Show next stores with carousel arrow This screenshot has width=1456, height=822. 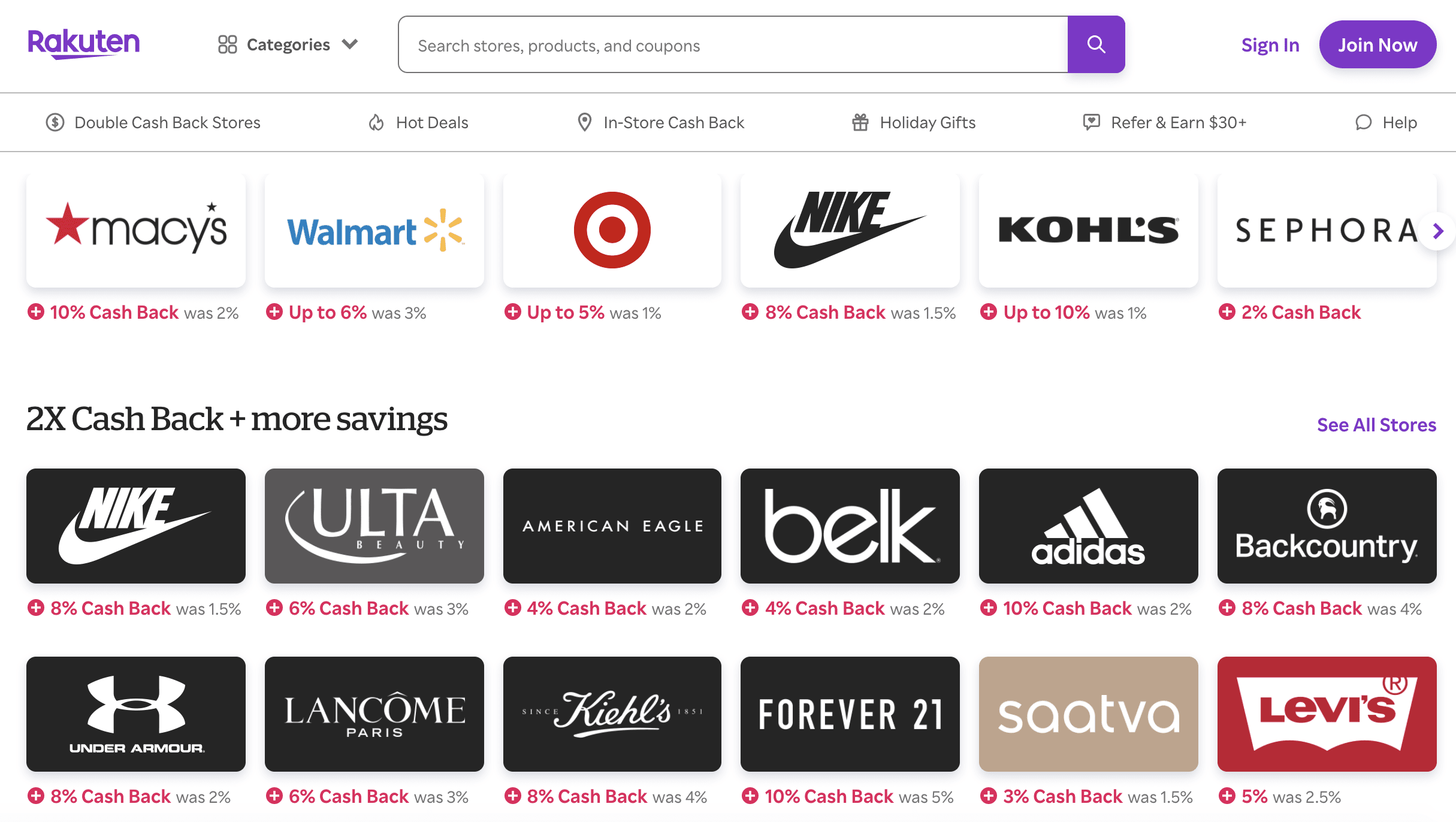1437,231
